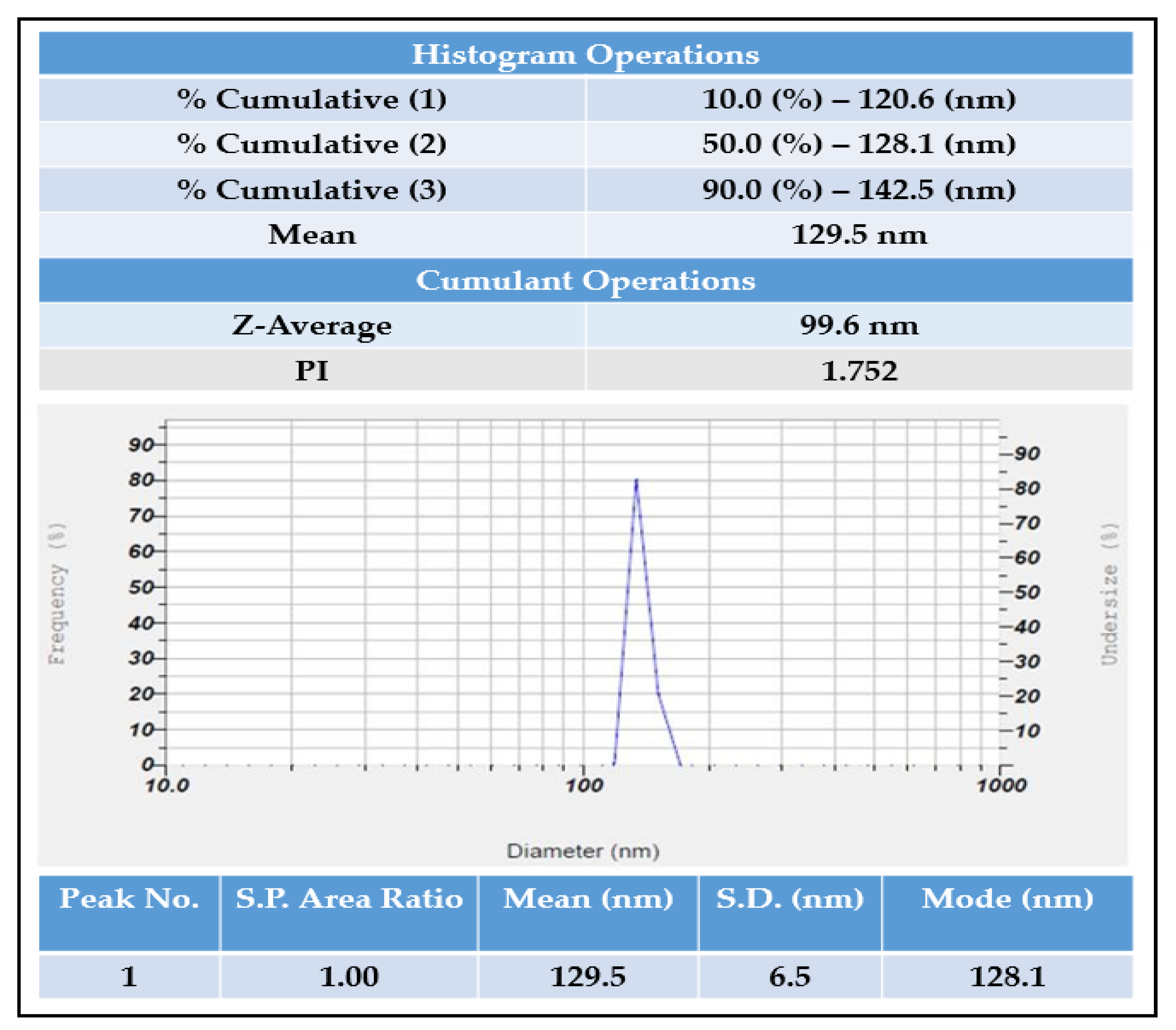This screenshot has height=1030, width=1176.
Task: Click the PI value 1.752
Action: [x=859, y=371]
